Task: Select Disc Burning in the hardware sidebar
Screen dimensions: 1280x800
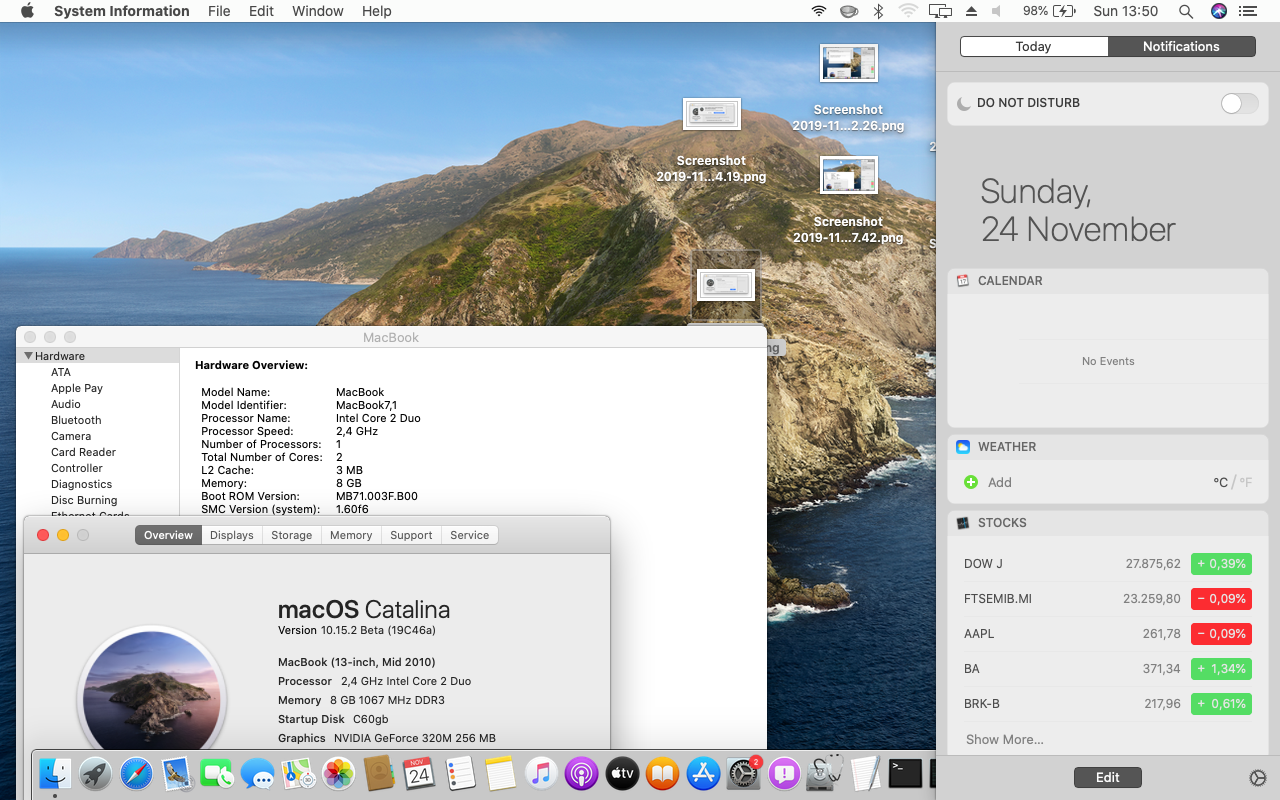Action: coord(84,500)
